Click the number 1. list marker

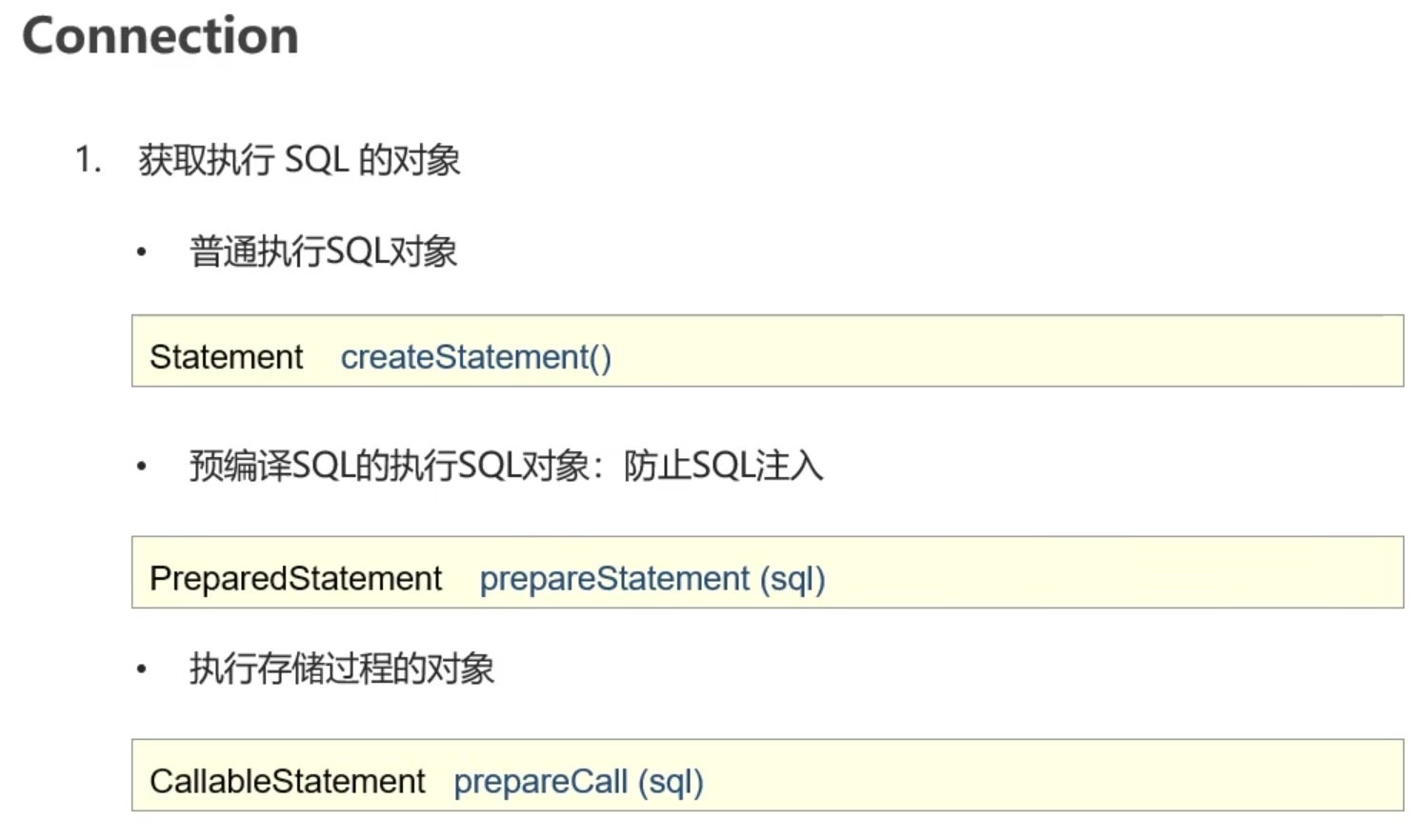pyautogui.click(x=89, y=159)
